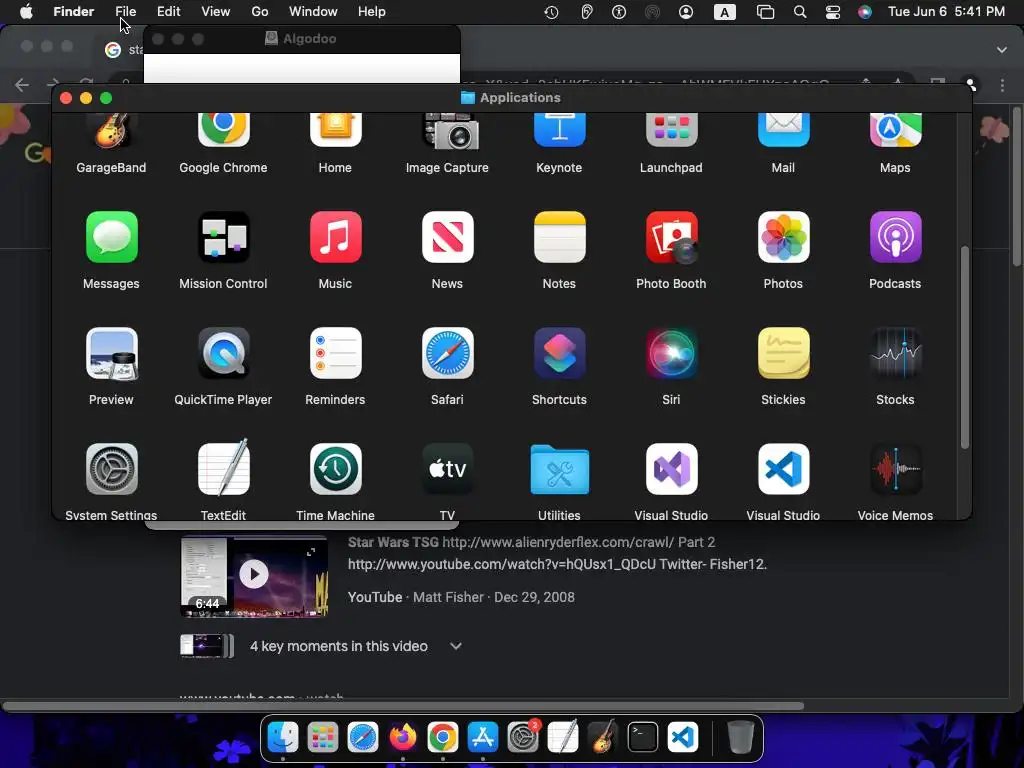Select the Notes app icon
Screen dimensions: 1024x768
click(560, 237)
